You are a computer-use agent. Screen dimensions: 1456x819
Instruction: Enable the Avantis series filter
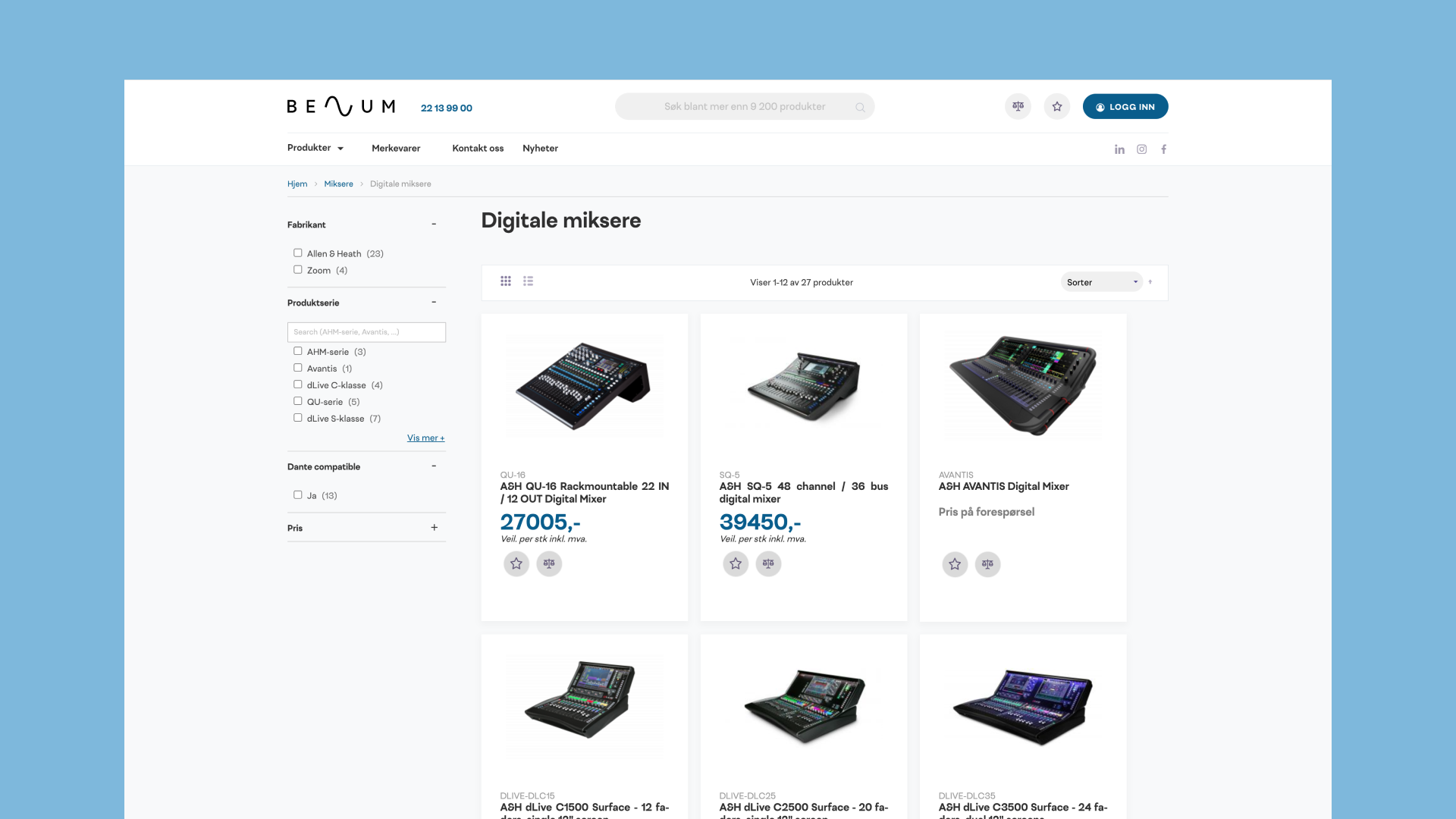pos(298,368)
